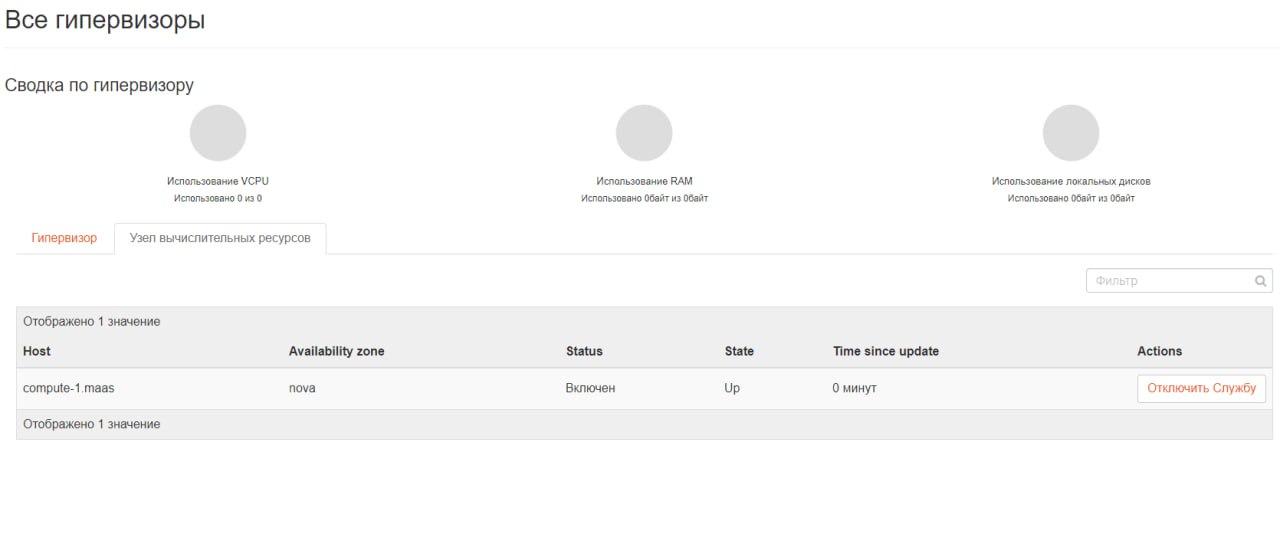Click the Availability zone column header

pyautogui.click(x=336, y=351)
